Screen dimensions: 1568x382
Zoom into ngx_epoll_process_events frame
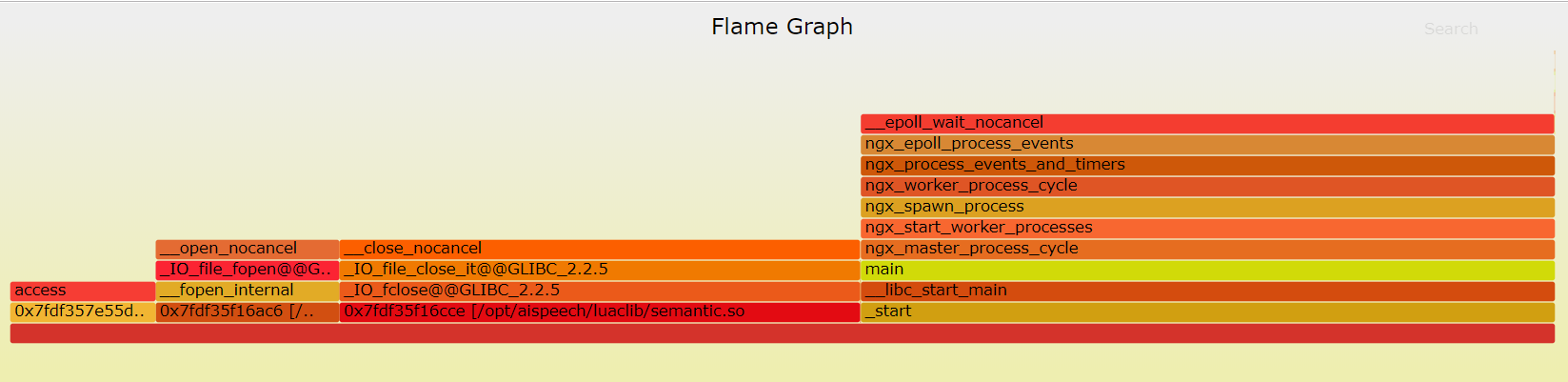coord(1207,144)
